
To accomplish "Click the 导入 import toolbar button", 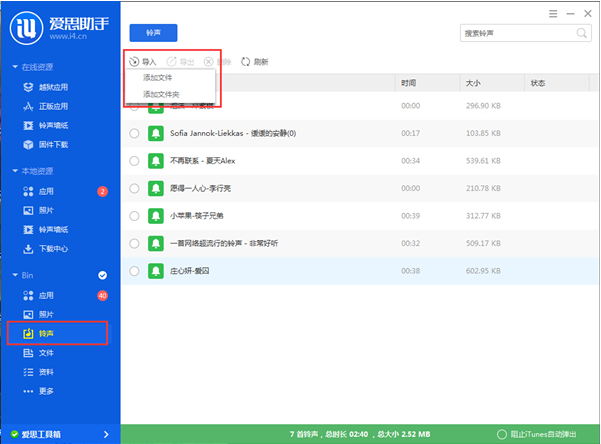I will [x=142, y=62].
